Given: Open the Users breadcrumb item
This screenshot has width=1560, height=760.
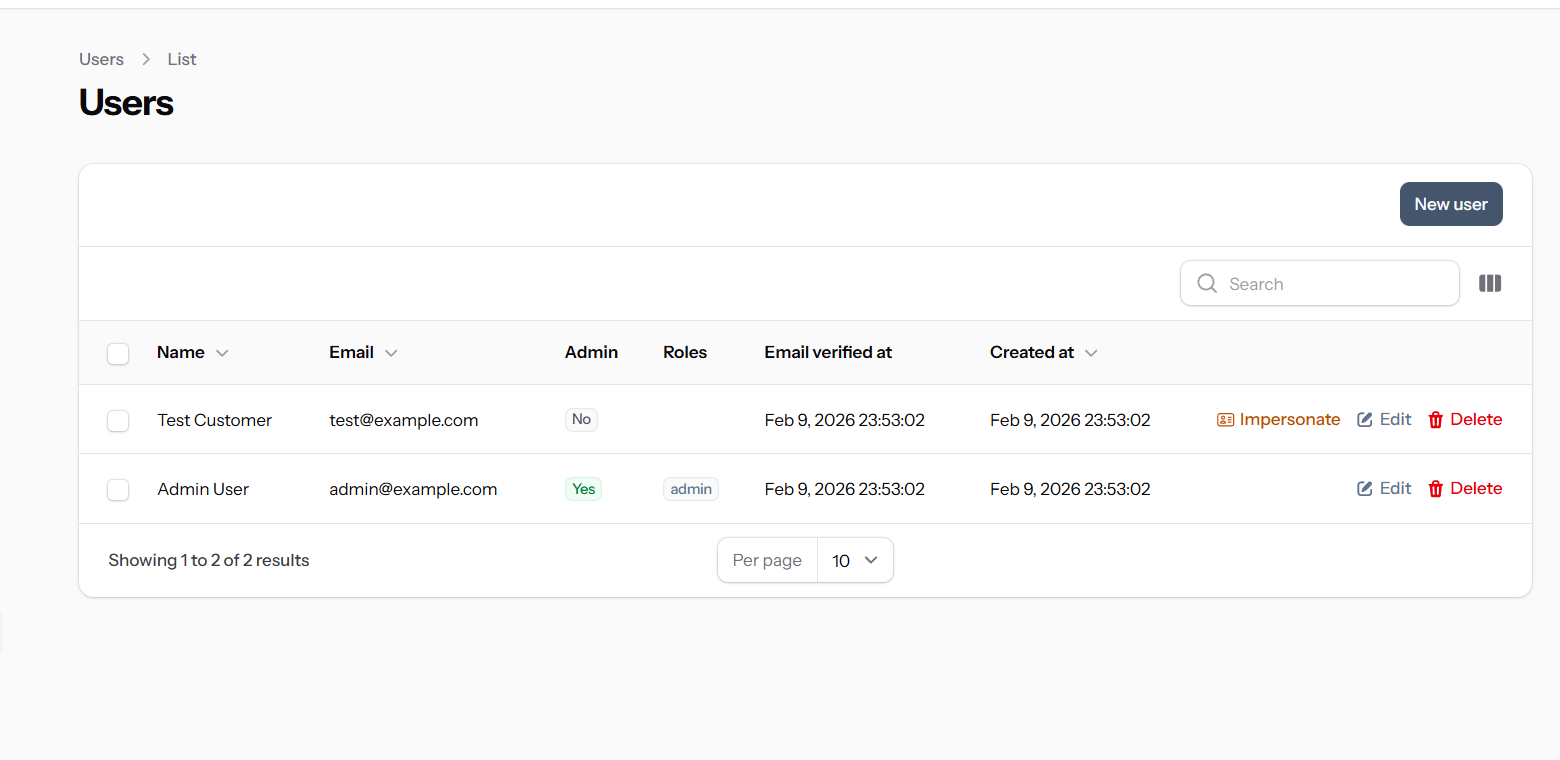Looking at the screenshot, I should pyautogui.click(x=101, y=59).
